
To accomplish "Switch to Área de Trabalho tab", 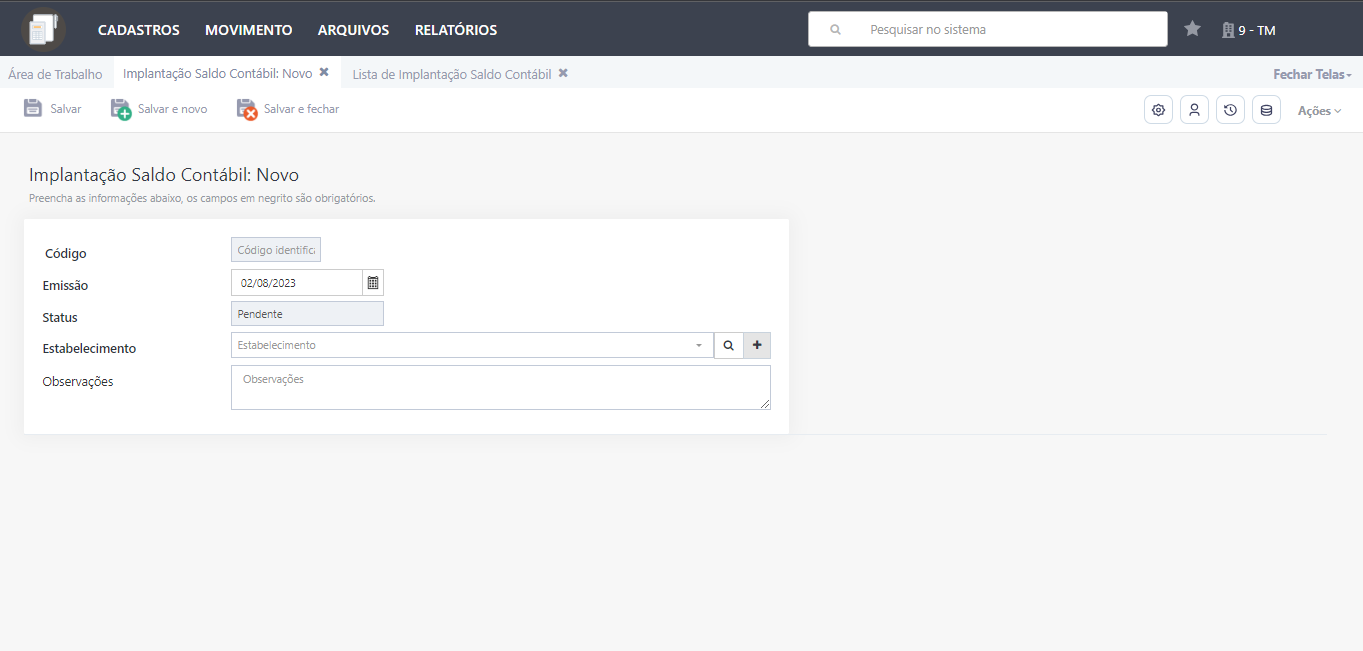I will tap(55, 74).
